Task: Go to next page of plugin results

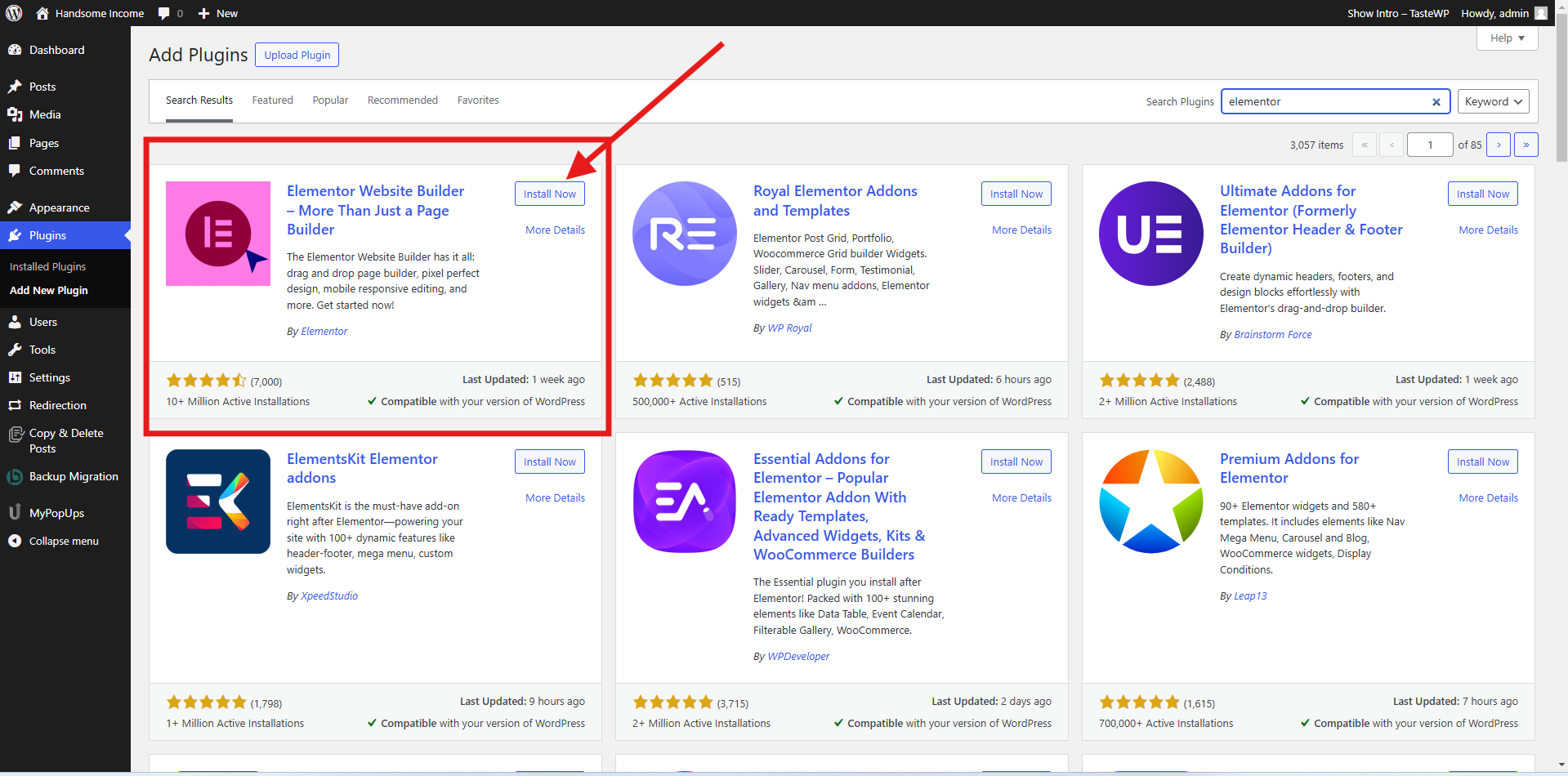Action: click(1499, 145)
